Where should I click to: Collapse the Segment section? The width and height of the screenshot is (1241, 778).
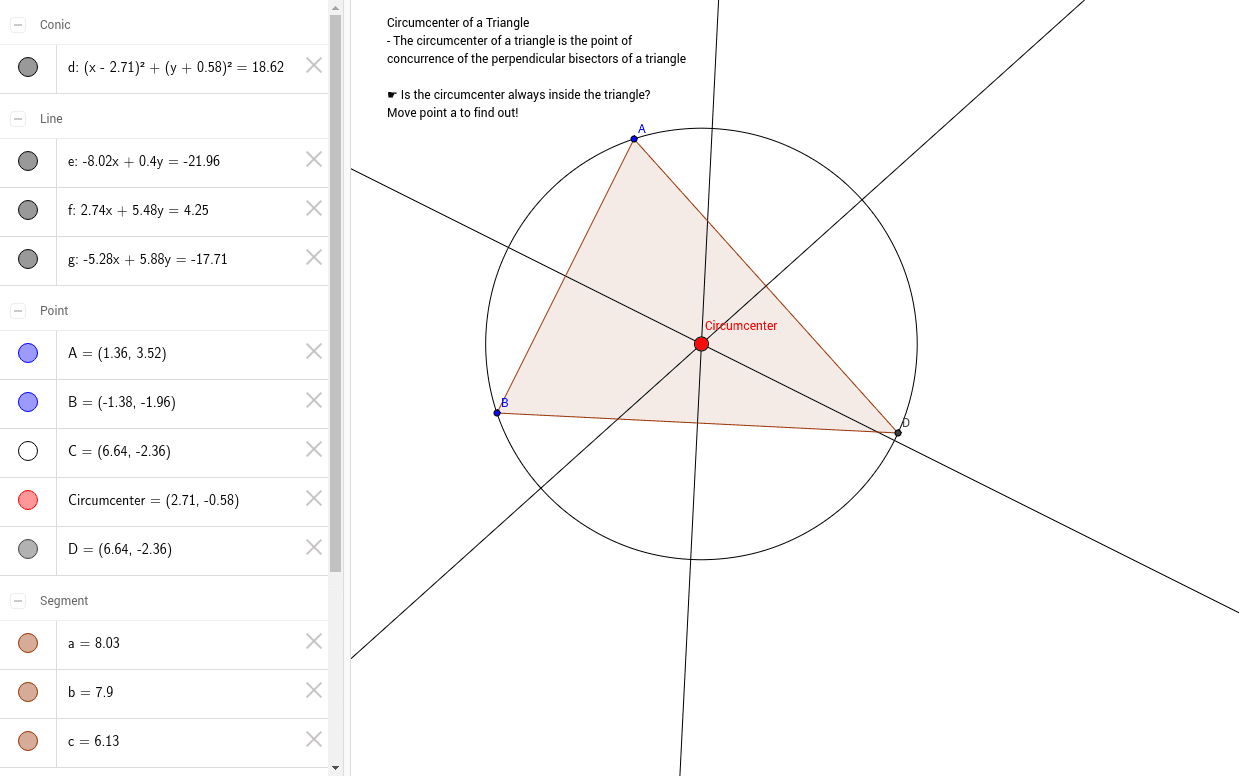point(16,600)
